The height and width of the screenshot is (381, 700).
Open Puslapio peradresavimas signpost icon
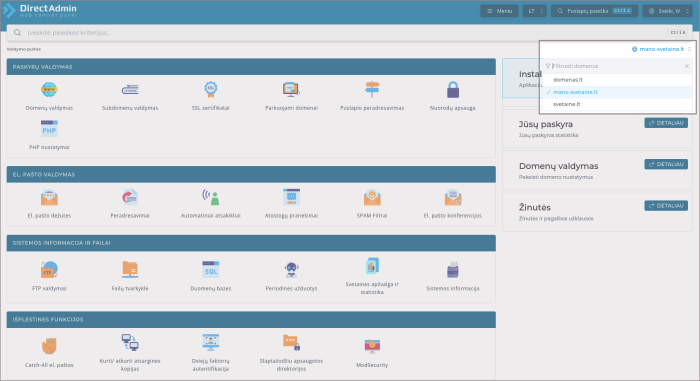[372, 90]
